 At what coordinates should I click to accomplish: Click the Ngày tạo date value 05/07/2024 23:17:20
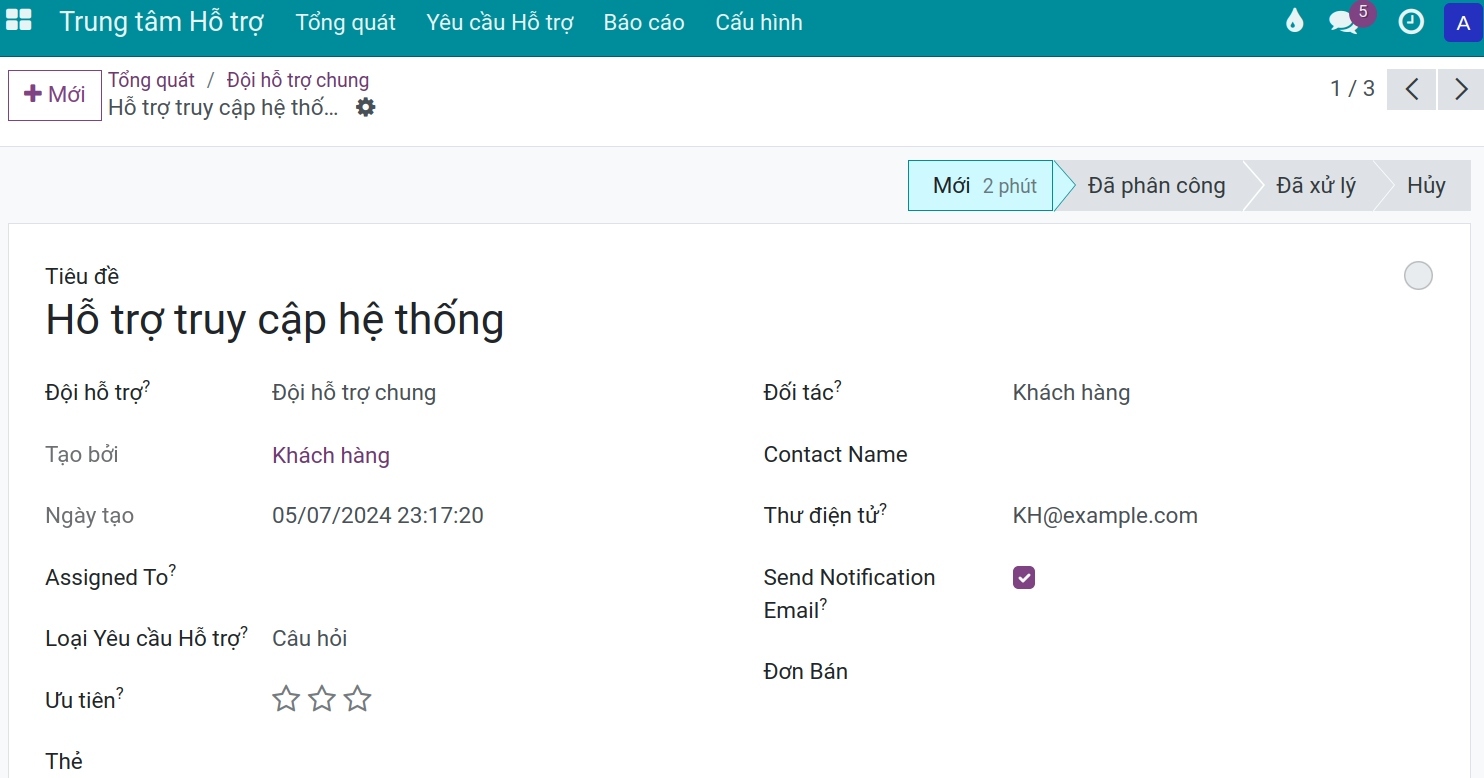click(x=378, y=516)
